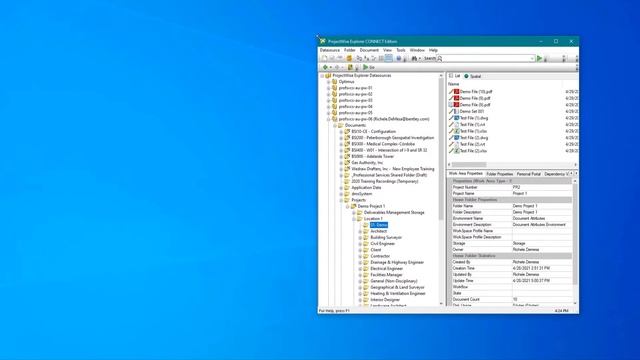640x360 pixels.
Task: Open the search box dropdown arrow
Action: (532, 58)
